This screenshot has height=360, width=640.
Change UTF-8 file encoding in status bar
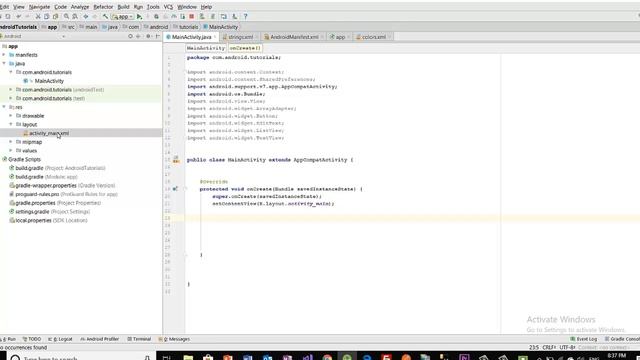[x=567, y=347]
